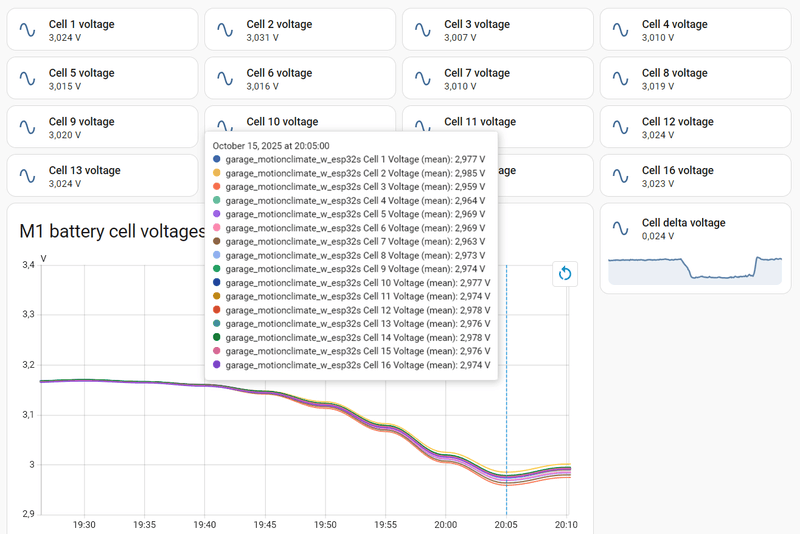Click the Cell delta voltage sine-wave icon
The height and width of the screenshot is (534, 800).
pyautogui.click(x=622, y=229)
